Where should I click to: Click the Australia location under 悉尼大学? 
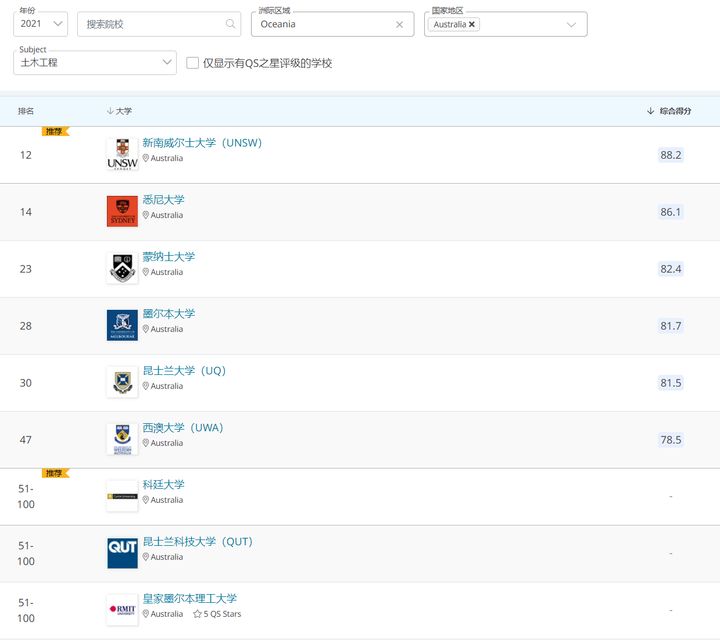163,215
